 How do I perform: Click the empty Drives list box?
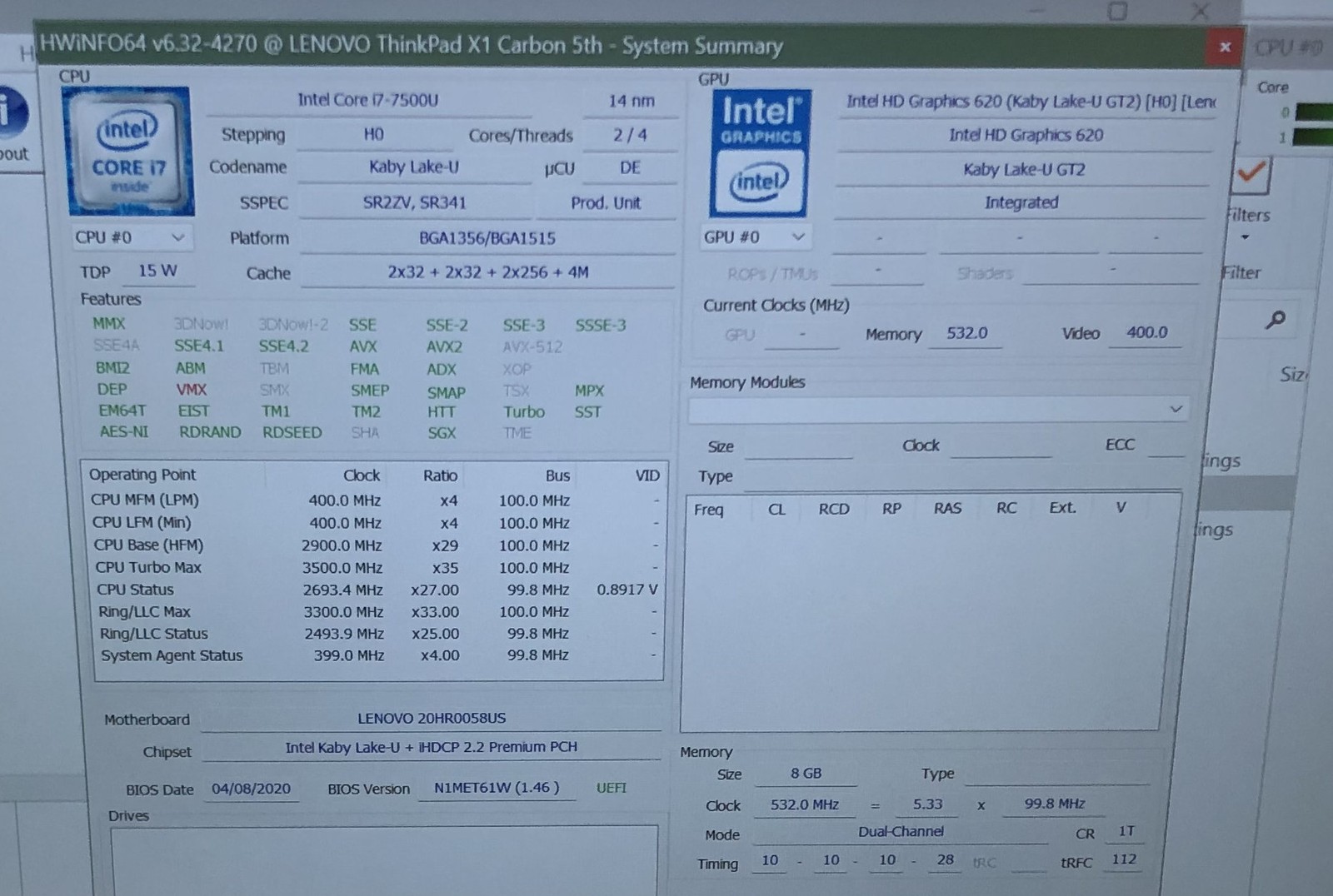(385, 860)
